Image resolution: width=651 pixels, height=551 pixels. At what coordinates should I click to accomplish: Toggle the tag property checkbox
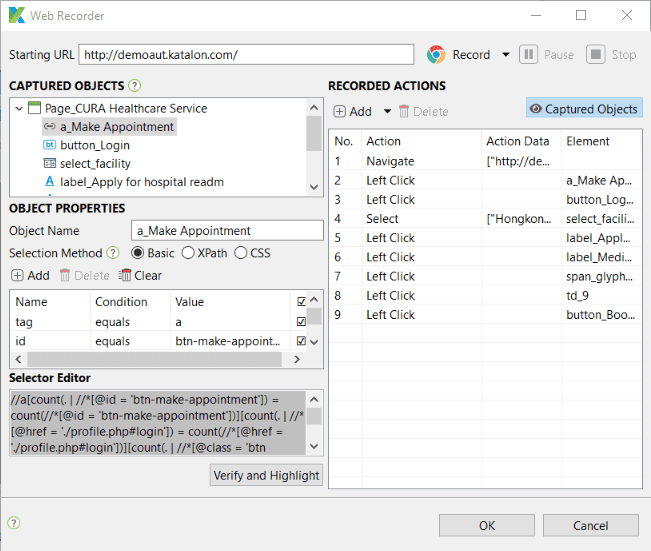301,321
